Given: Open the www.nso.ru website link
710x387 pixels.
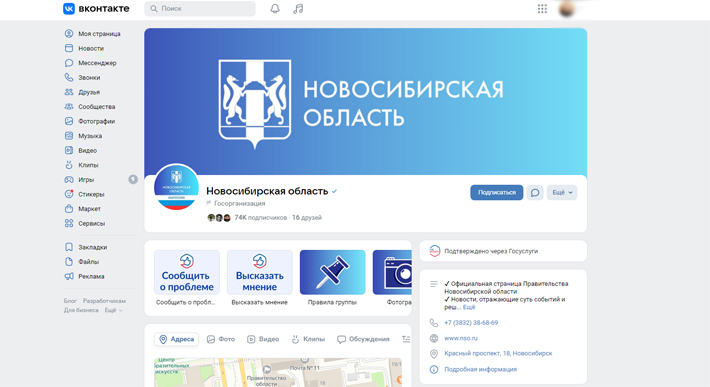Looking at the screenshot, I should coord(461,338).
